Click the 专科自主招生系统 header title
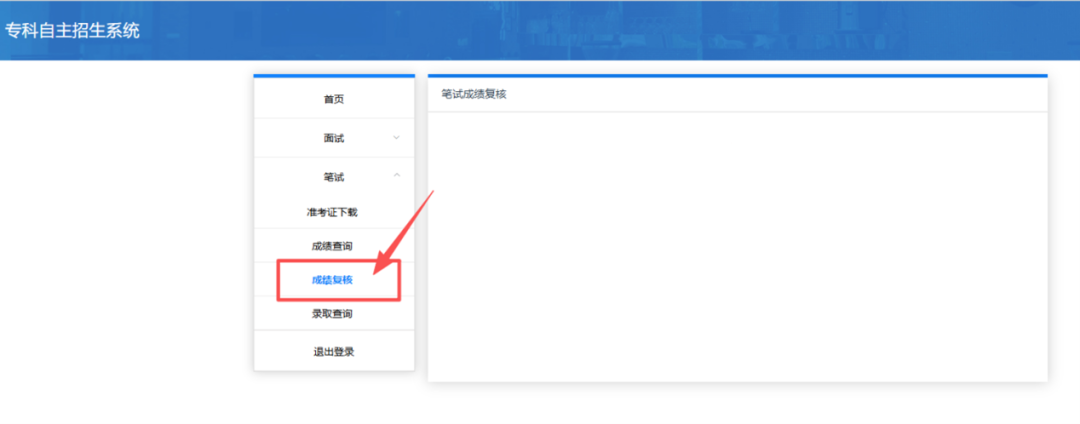1080x424 pixels. pos(72,30)
